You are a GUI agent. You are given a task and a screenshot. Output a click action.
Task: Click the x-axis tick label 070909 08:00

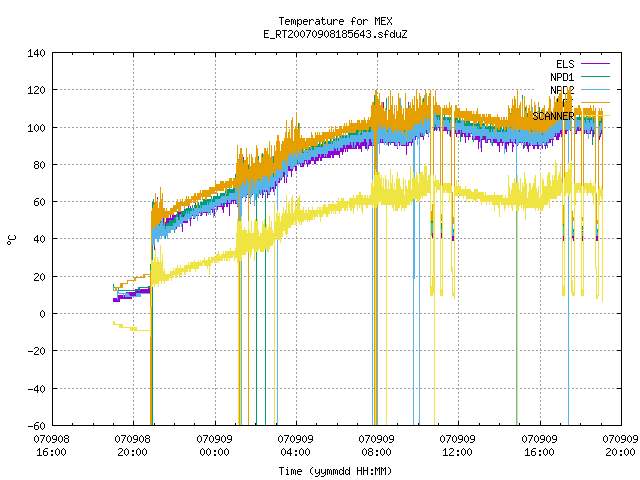[376, 445]
